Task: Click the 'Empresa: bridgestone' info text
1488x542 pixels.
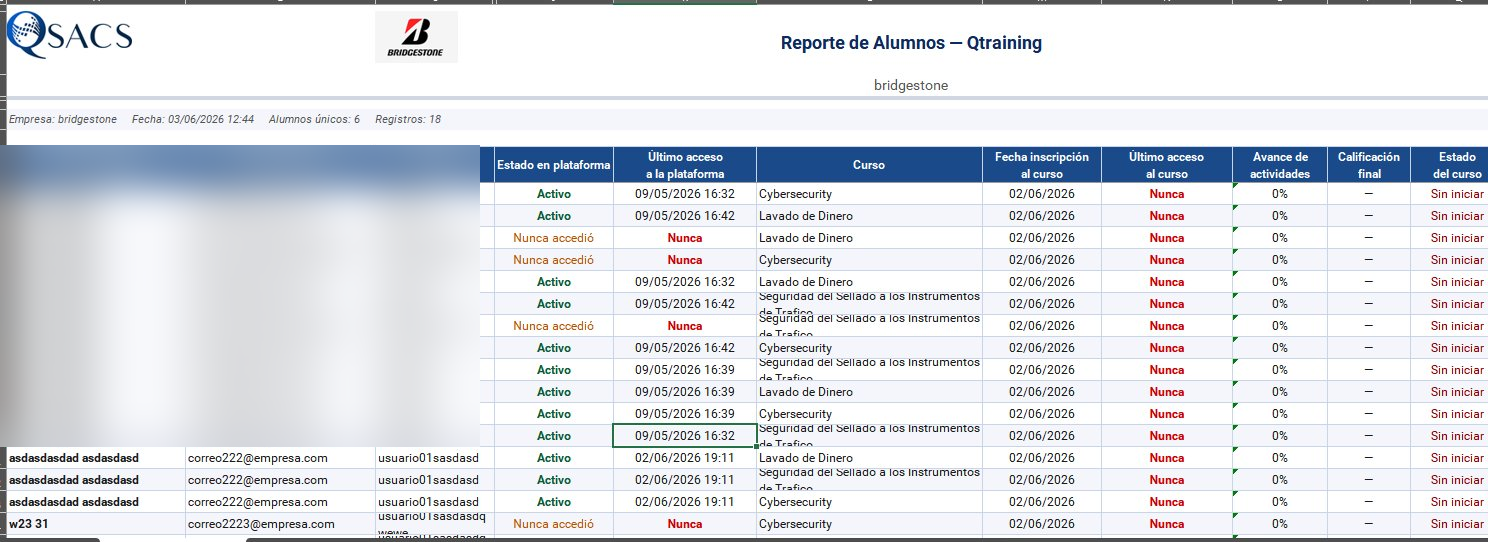Action: [x=62, y=119]
